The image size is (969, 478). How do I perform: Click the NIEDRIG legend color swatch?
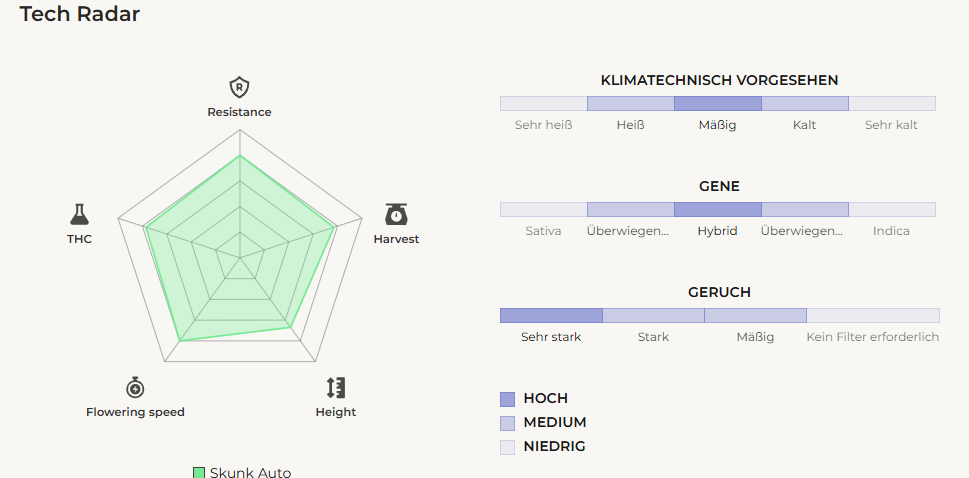[x=507, y=447]
